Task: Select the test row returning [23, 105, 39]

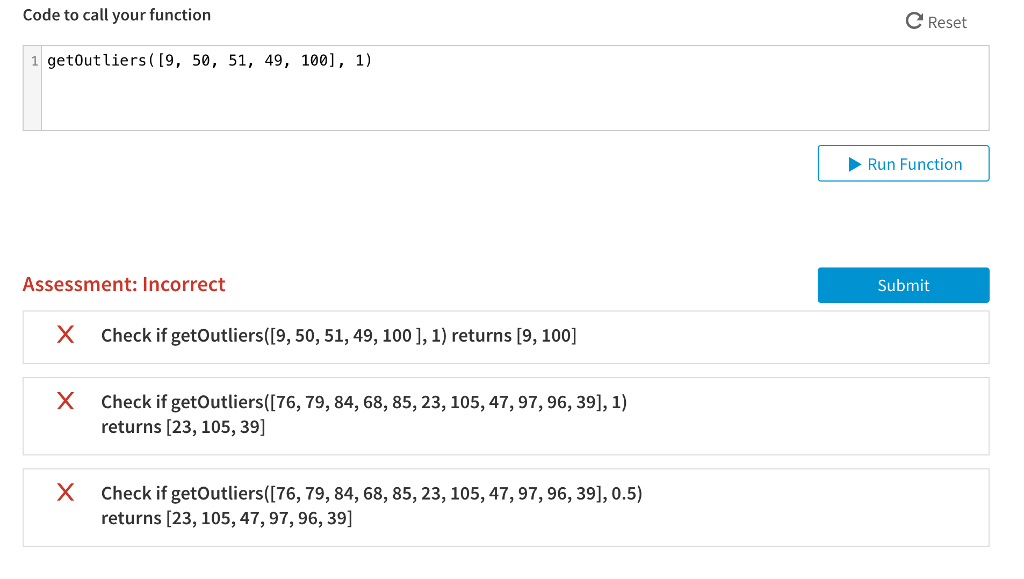Action: pos(506,416)
